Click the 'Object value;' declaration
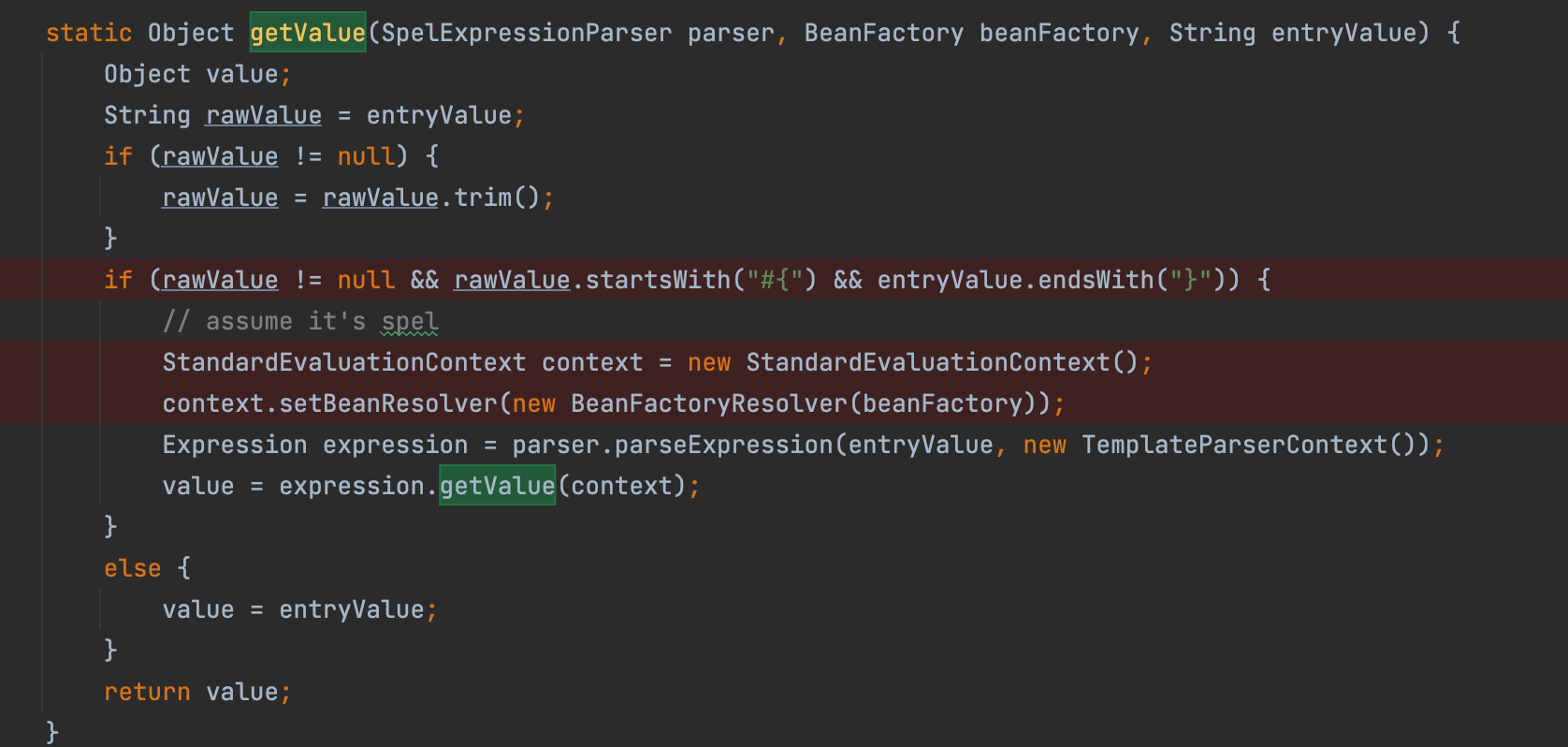 197,74
